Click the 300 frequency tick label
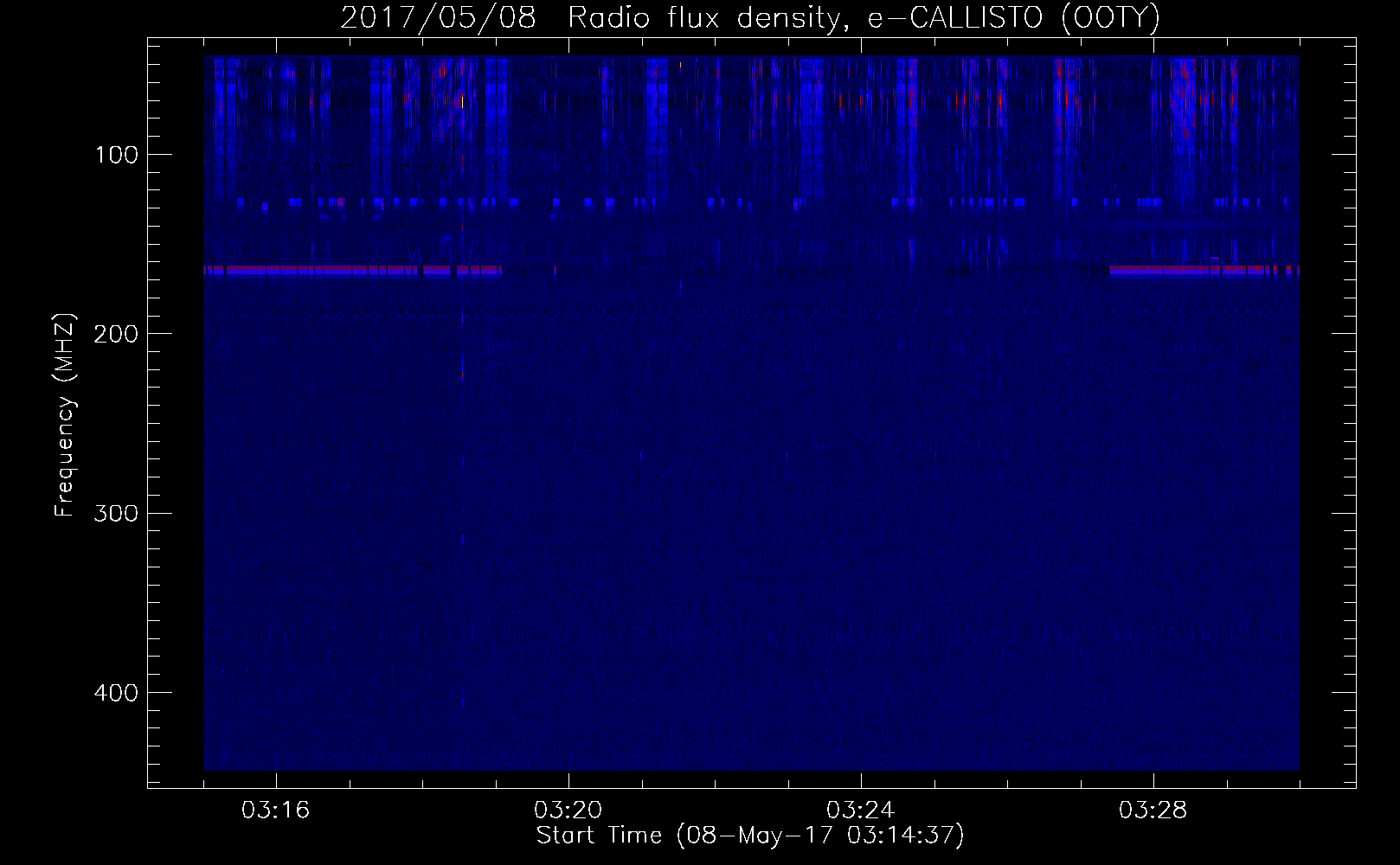This screenshot has height=865, width=1400. (x=116, y=514)
